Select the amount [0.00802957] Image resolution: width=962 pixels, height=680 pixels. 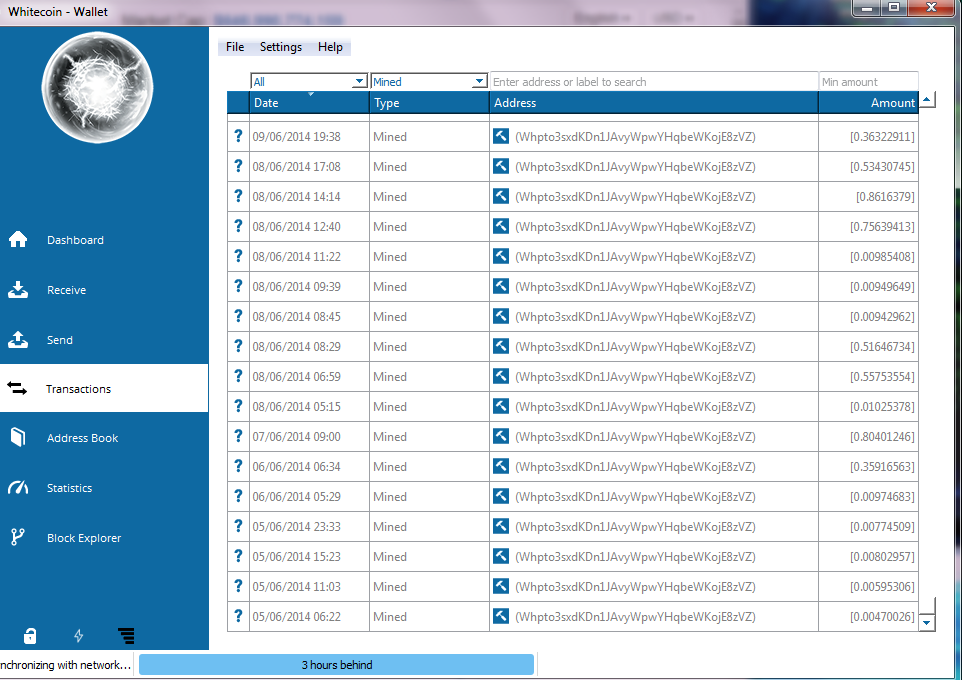click(x=882, y=557)
